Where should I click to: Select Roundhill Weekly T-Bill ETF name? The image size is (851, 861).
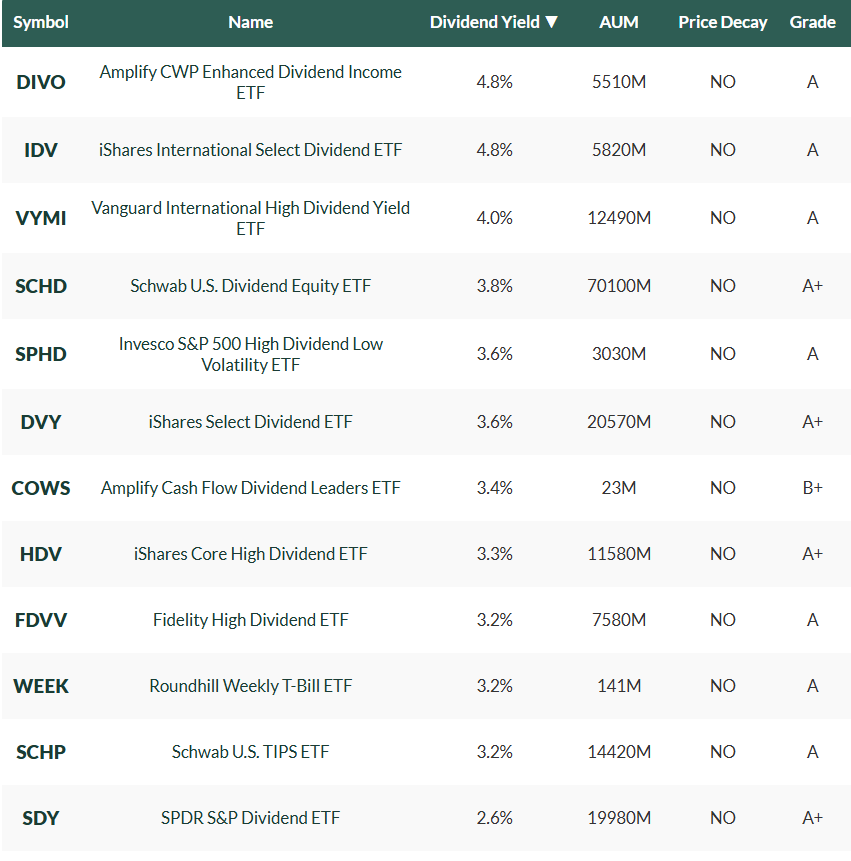[250, 686]
